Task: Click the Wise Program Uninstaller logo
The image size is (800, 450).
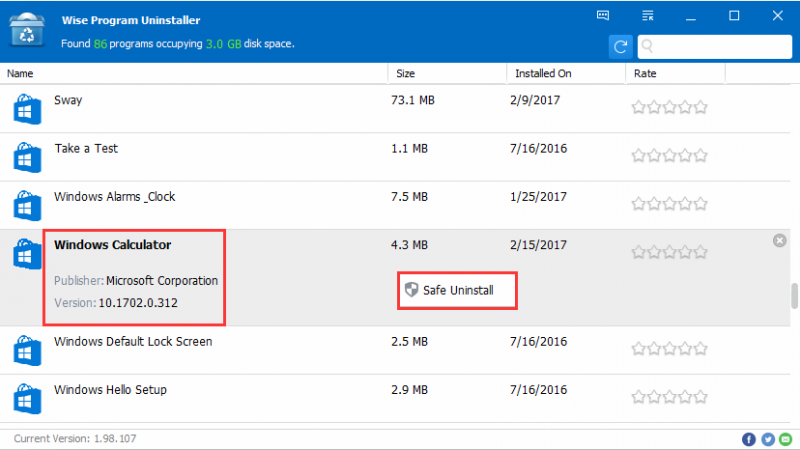Action: 27,31
